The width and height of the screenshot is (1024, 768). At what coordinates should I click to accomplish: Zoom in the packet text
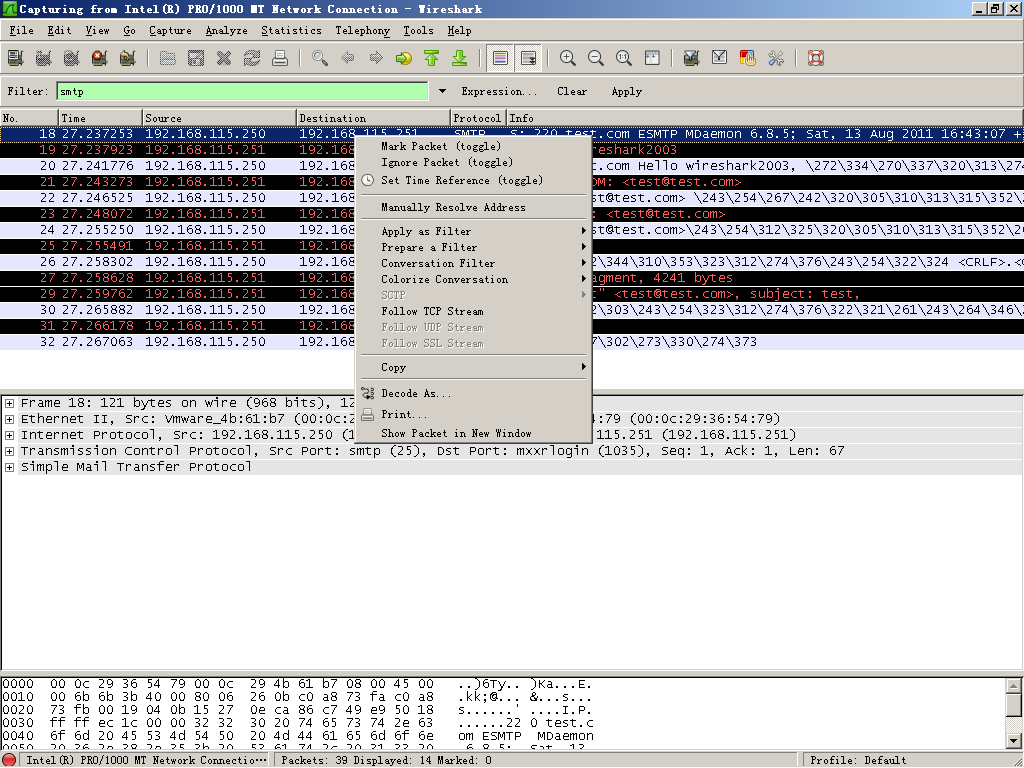(568, 58)
